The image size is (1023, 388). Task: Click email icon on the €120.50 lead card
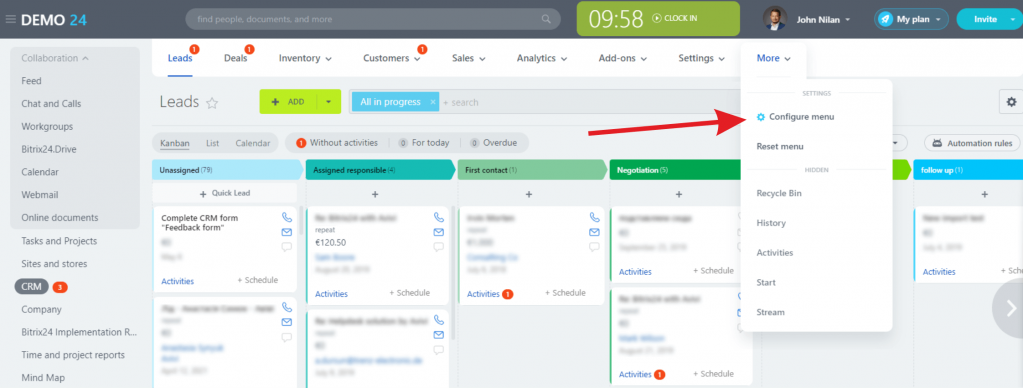(x=438, y=232)
